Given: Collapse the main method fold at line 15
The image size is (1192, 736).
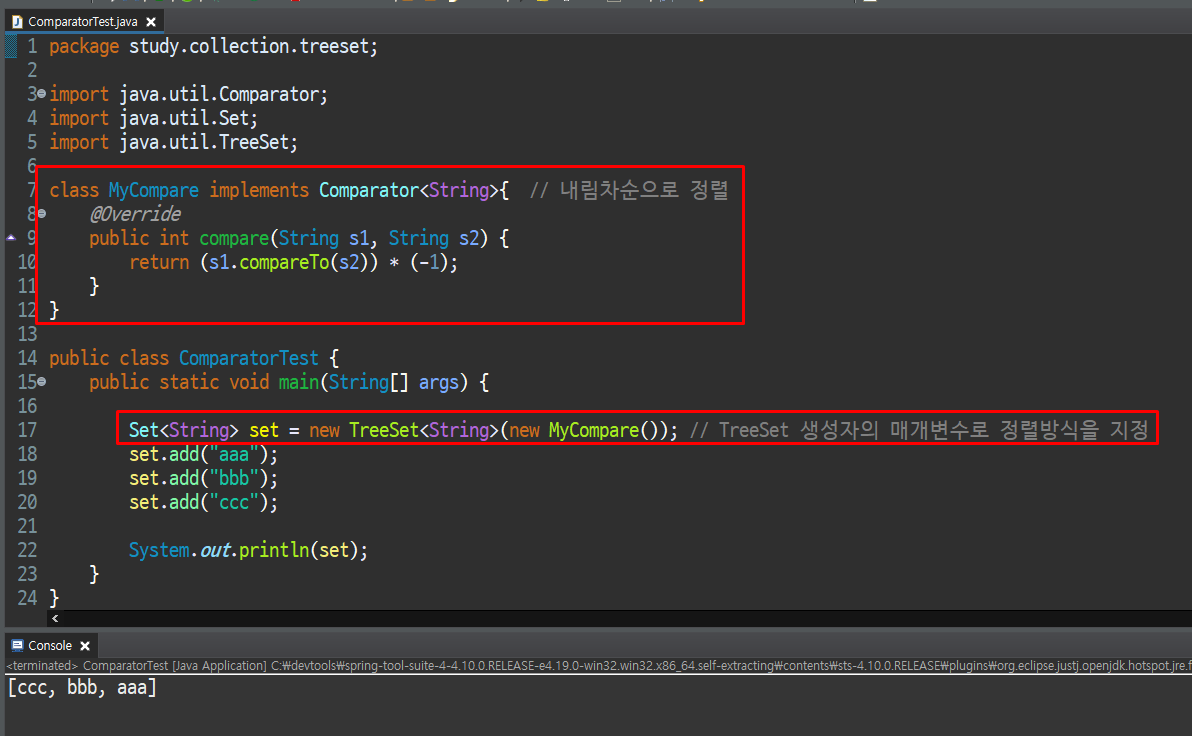Looking at the screenshot, I should [x=42, y=382].
